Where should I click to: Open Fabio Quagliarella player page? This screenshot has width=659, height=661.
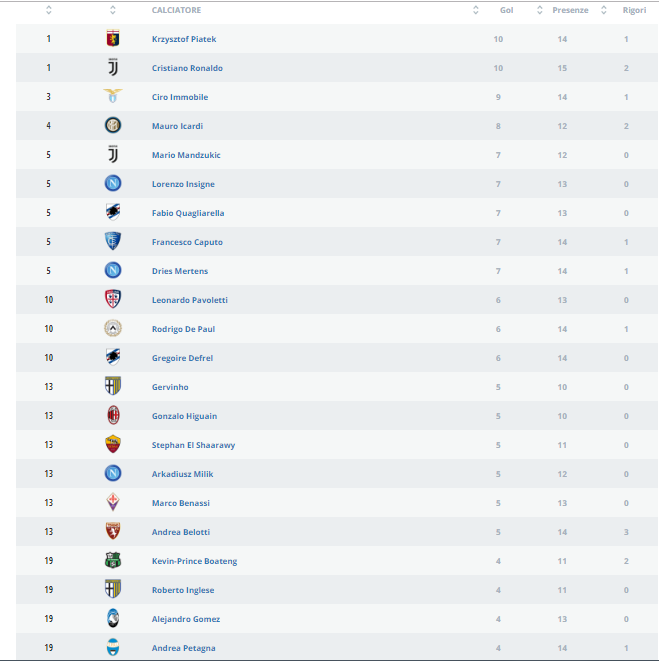coord(188,213)
